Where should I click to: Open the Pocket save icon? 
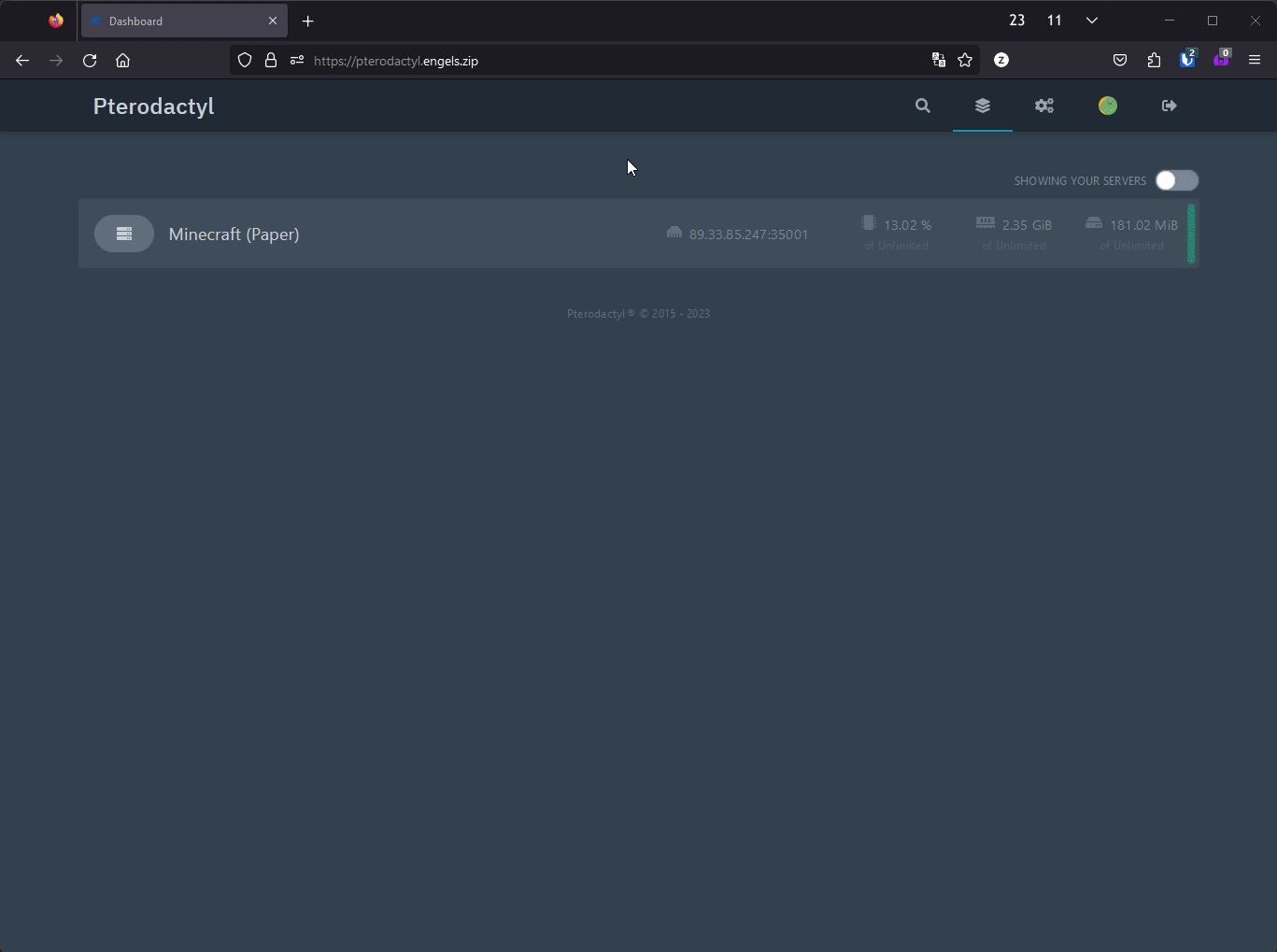coord(1120,61)
